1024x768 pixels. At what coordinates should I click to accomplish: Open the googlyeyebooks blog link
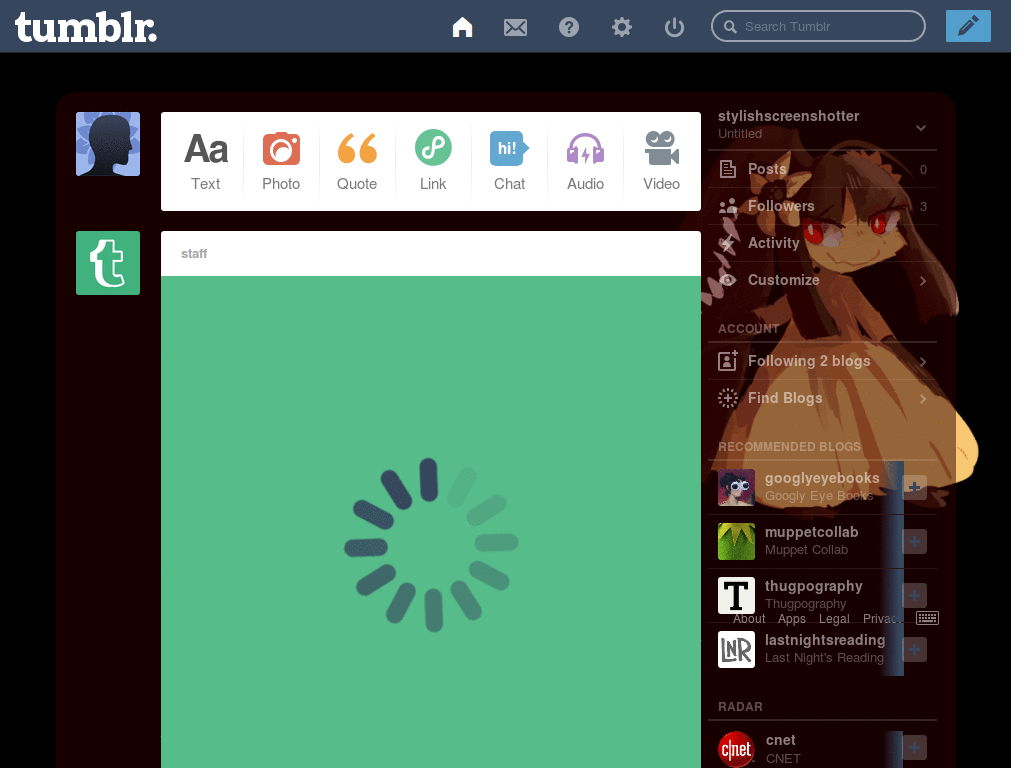click(x=822, y=478)
